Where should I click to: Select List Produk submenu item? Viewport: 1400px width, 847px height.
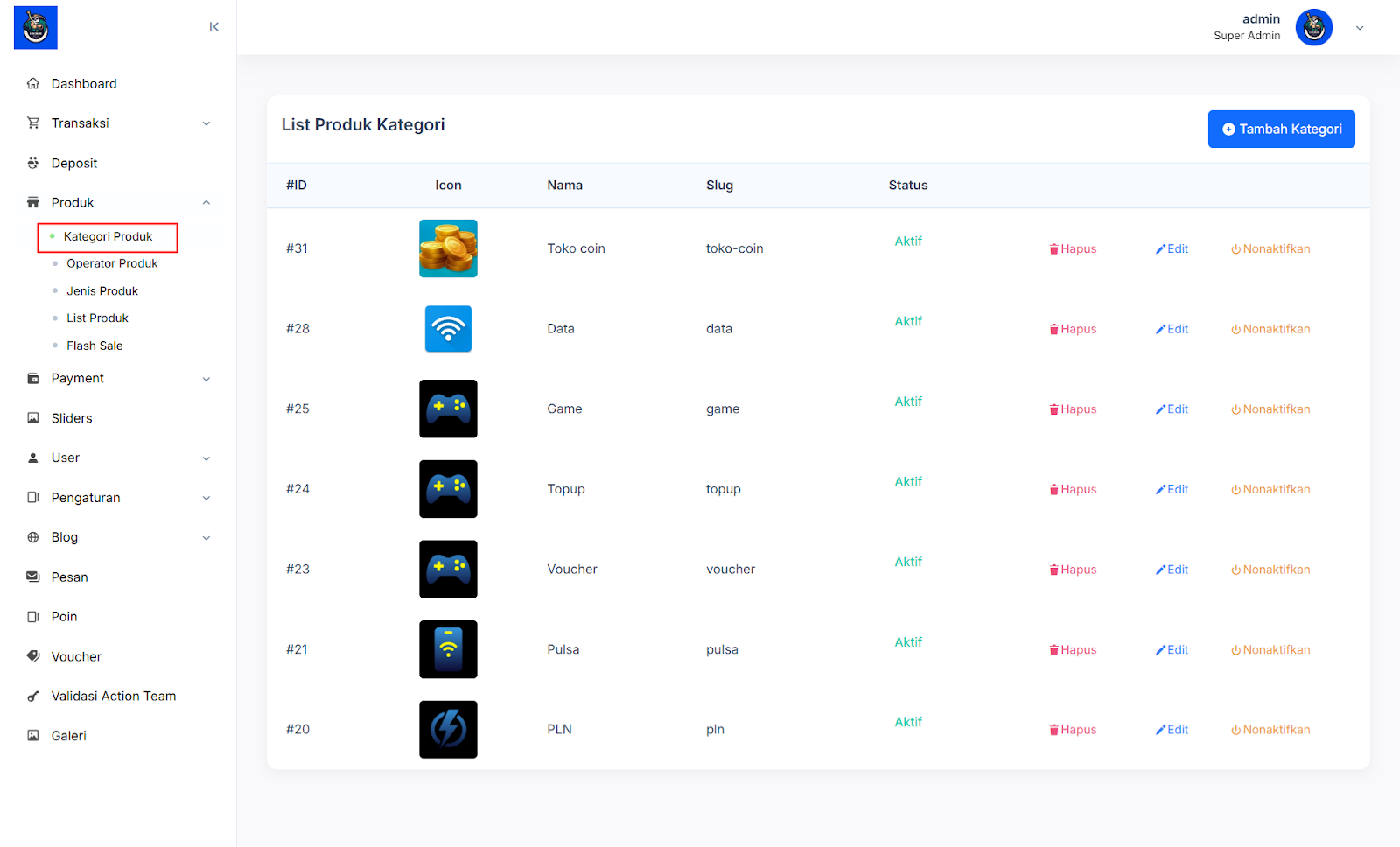(97, 318)
